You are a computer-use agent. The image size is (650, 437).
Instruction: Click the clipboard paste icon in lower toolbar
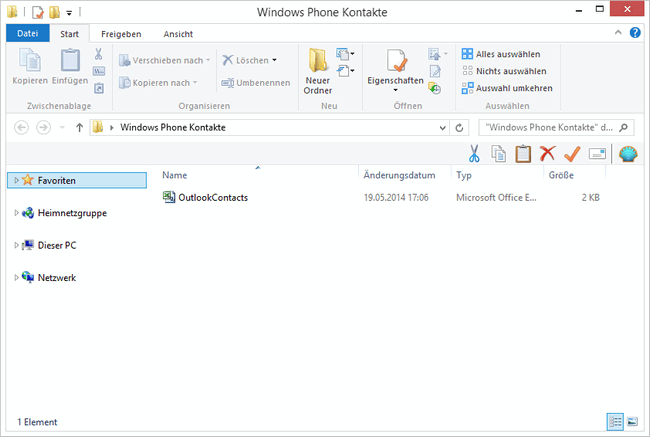(x=523, y=153)
